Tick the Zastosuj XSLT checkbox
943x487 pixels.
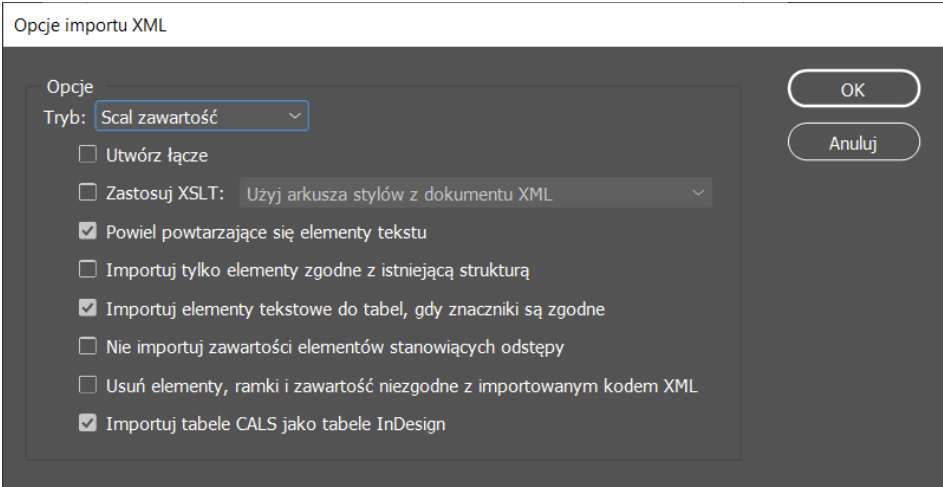[x=88, y=194]
